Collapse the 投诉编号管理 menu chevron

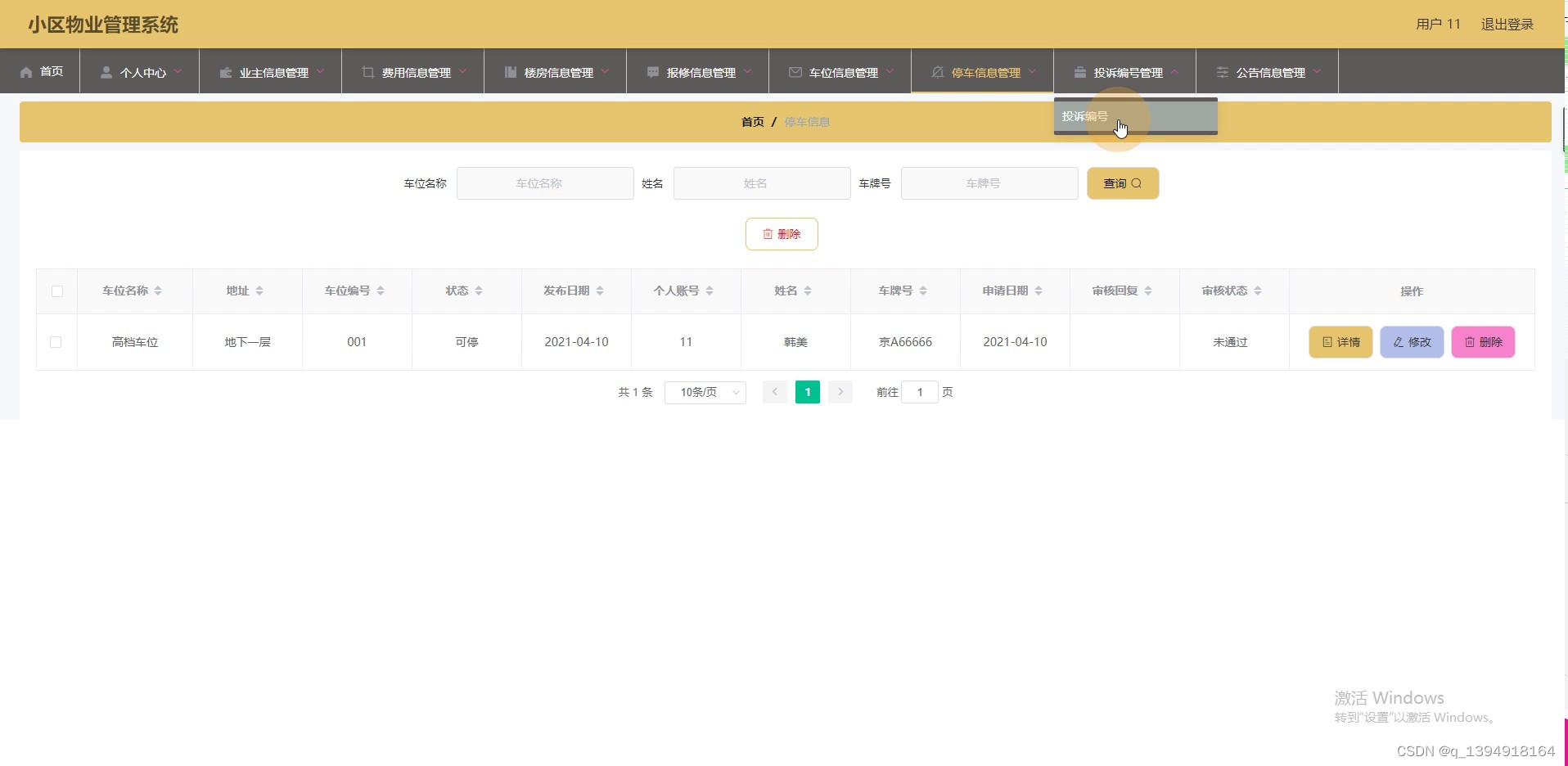click(1174, 71)
